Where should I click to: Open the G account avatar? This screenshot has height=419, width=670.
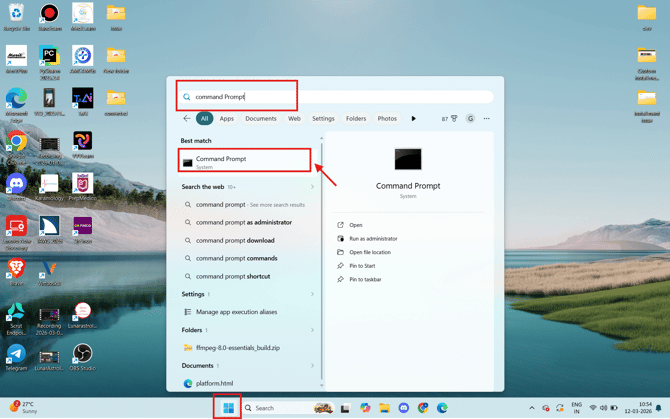coord(470,119)
